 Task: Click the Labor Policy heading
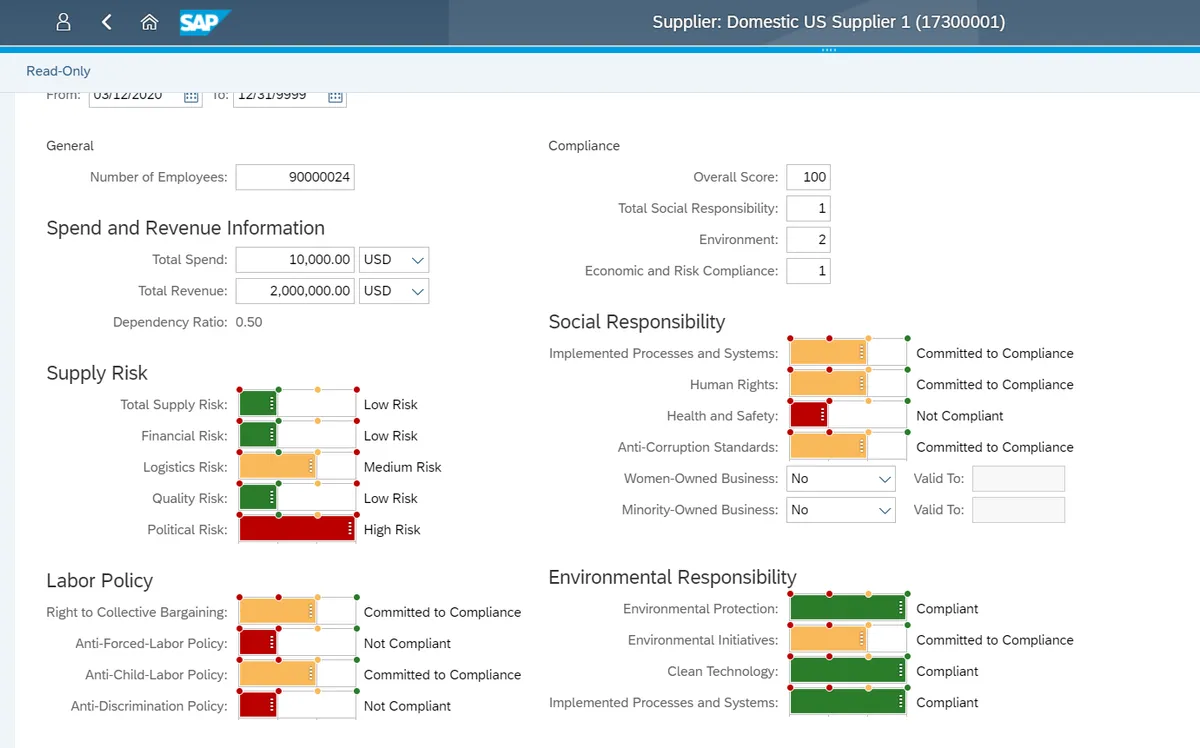pos(100,581)
